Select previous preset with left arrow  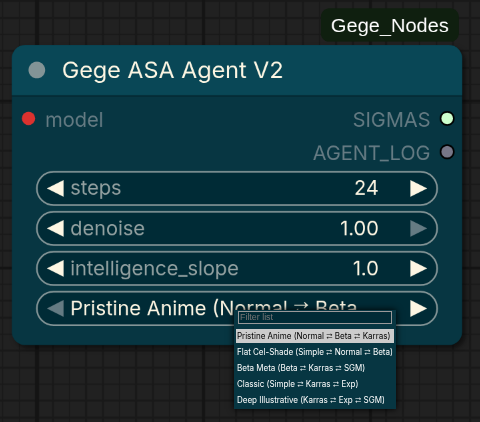[x=55, y=308]
